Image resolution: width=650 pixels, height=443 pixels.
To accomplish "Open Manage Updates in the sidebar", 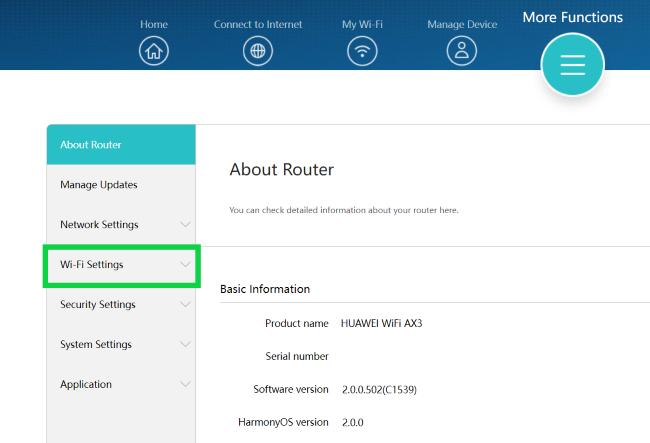I will point(99,185).
